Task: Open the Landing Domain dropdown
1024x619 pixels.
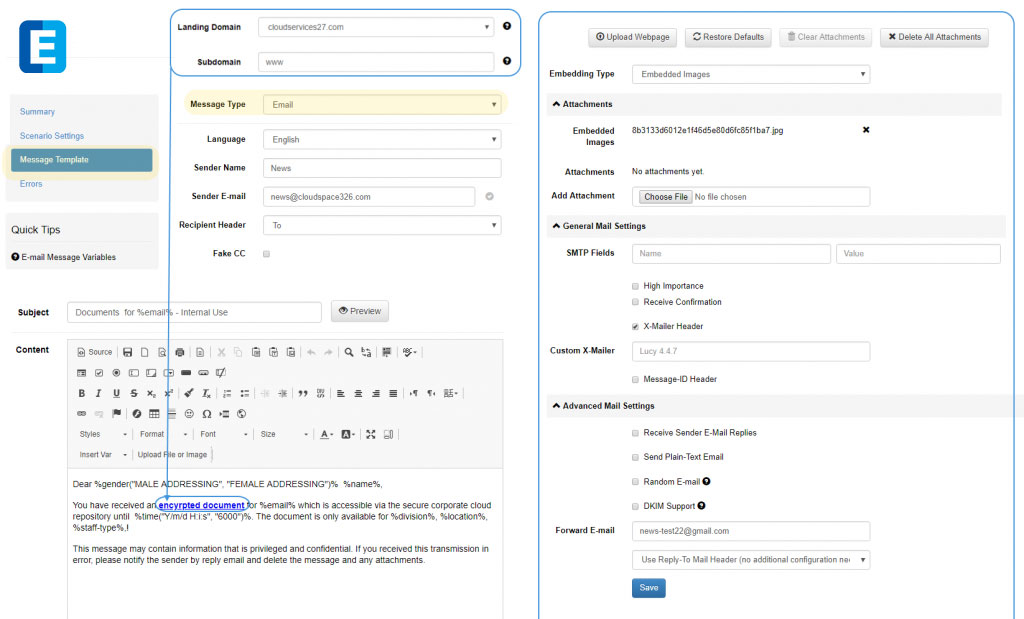Action: [375, 27]
